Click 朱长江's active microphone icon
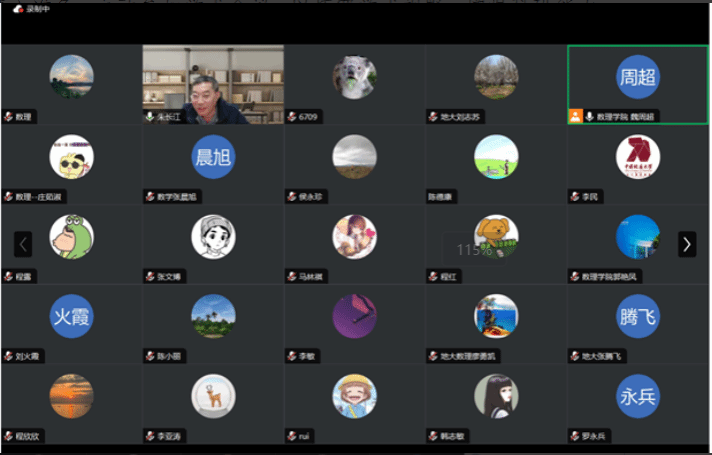712x455 pixels. pos(150,117)
